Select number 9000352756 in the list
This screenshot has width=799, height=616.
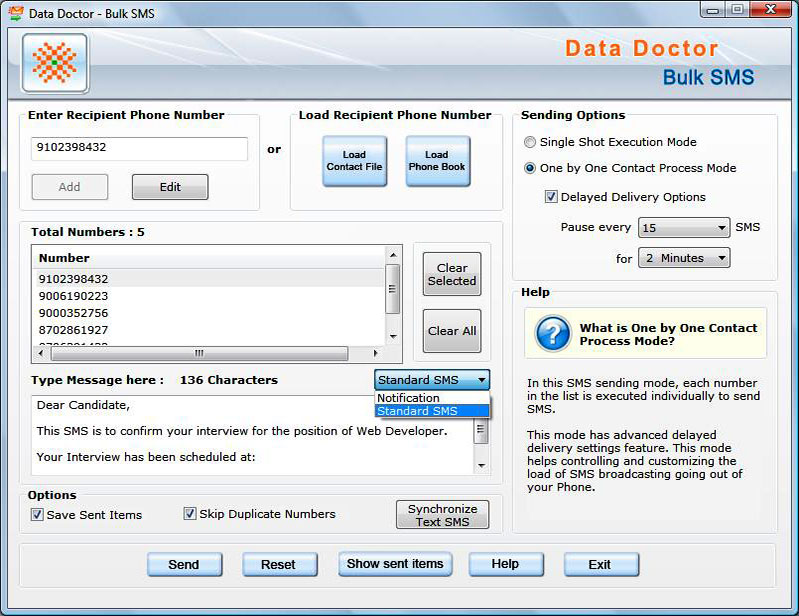click(x=208, y=313)
